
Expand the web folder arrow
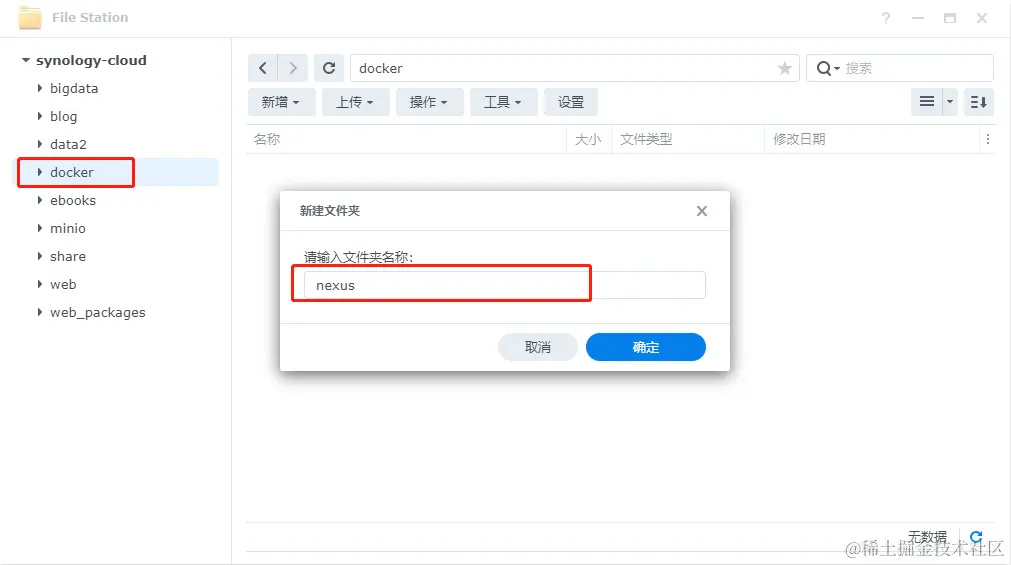pyautogui.click(x=40, y=284)
